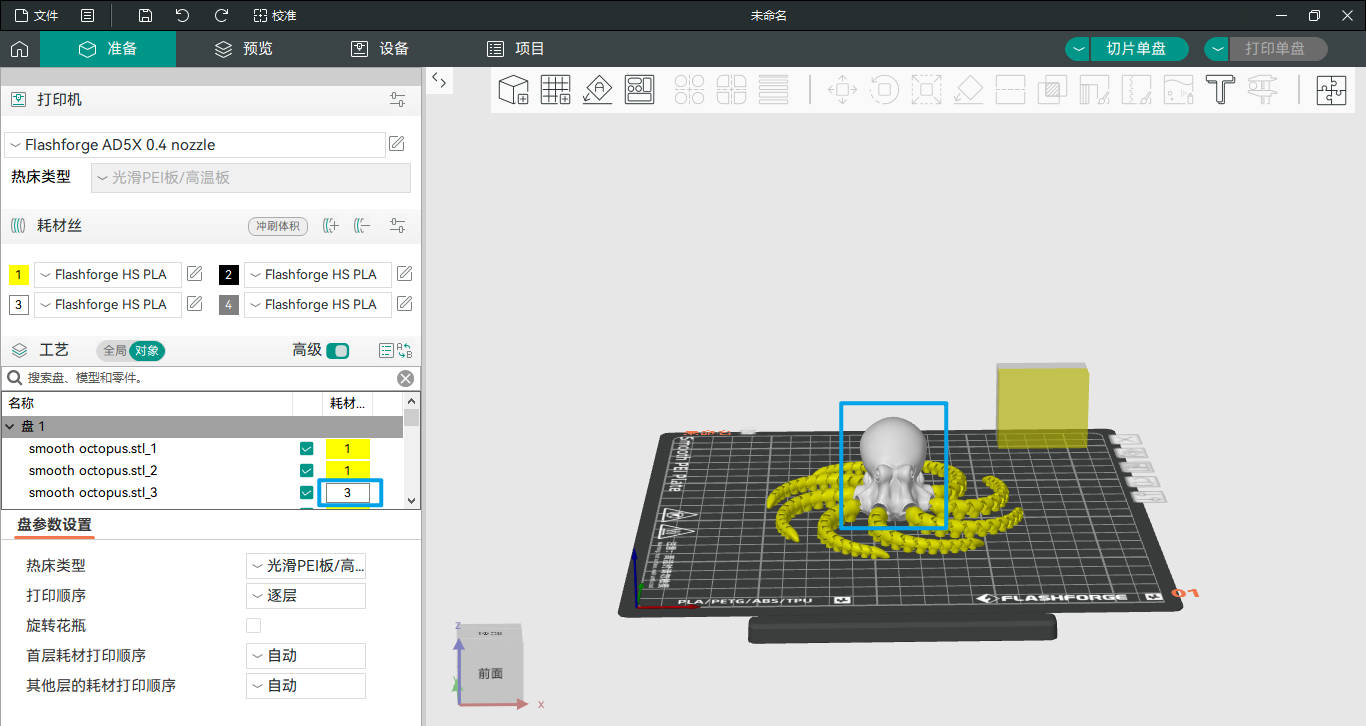Edit the filament 2 preset
The image size is (1366, 726).
point(405,274)
